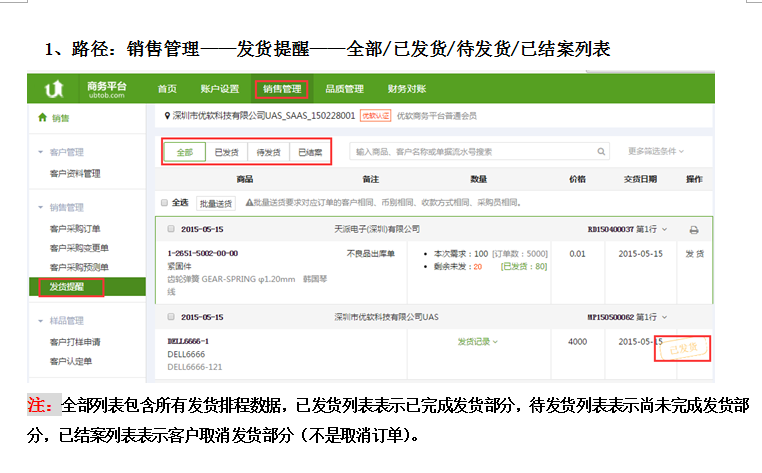Click the 批量送货 button
Screen dimensions: 762x473
tap(214, 202)
